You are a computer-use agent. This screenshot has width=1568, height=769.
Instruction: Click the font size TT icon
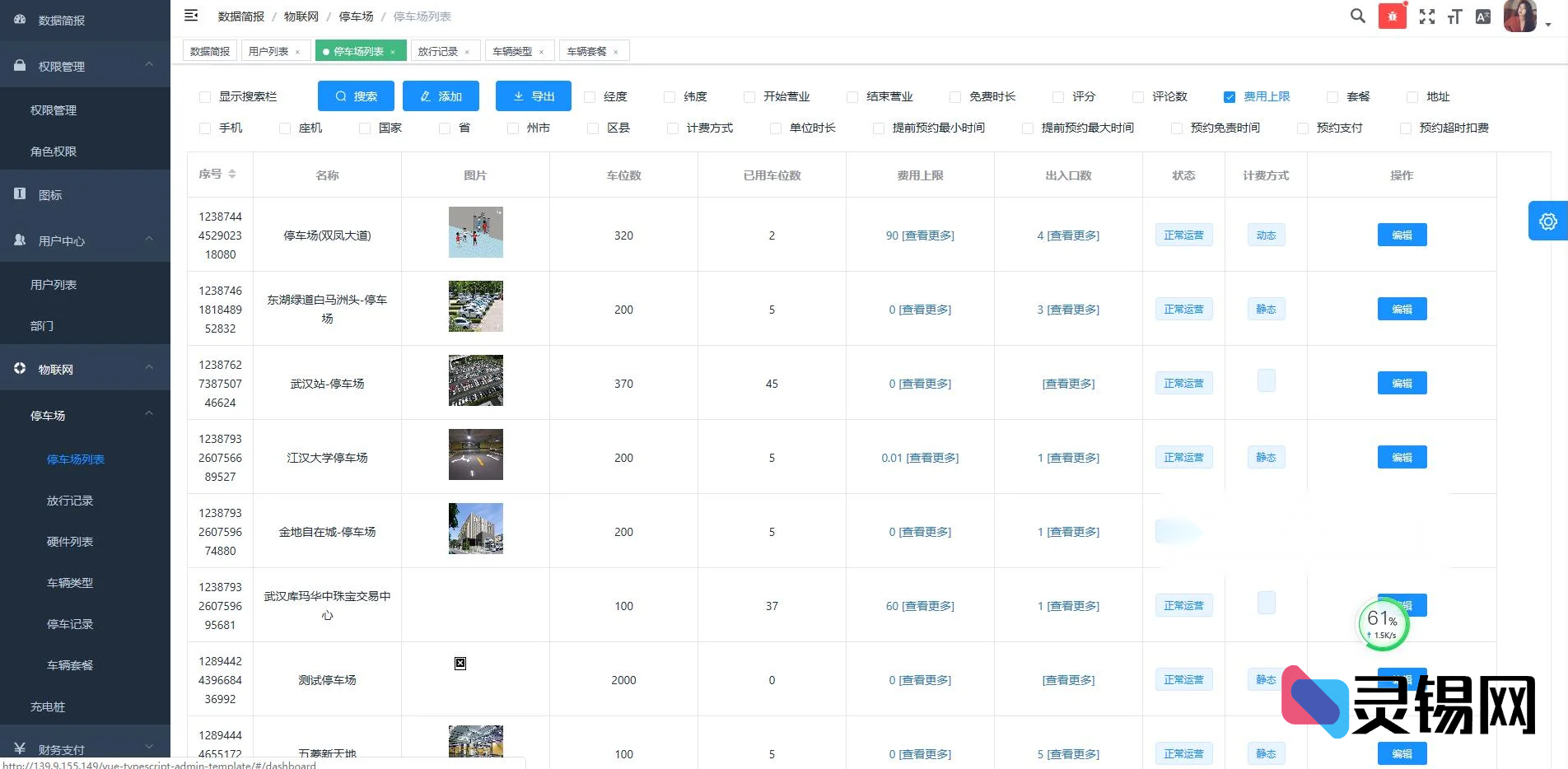[1454, 16]
